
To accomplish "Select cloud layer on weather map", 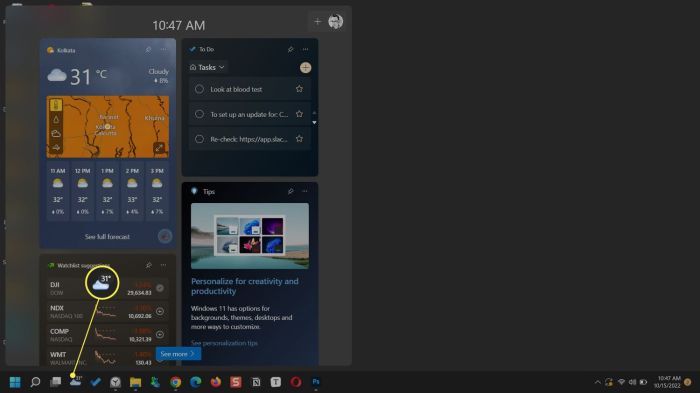I will (56, 134).
